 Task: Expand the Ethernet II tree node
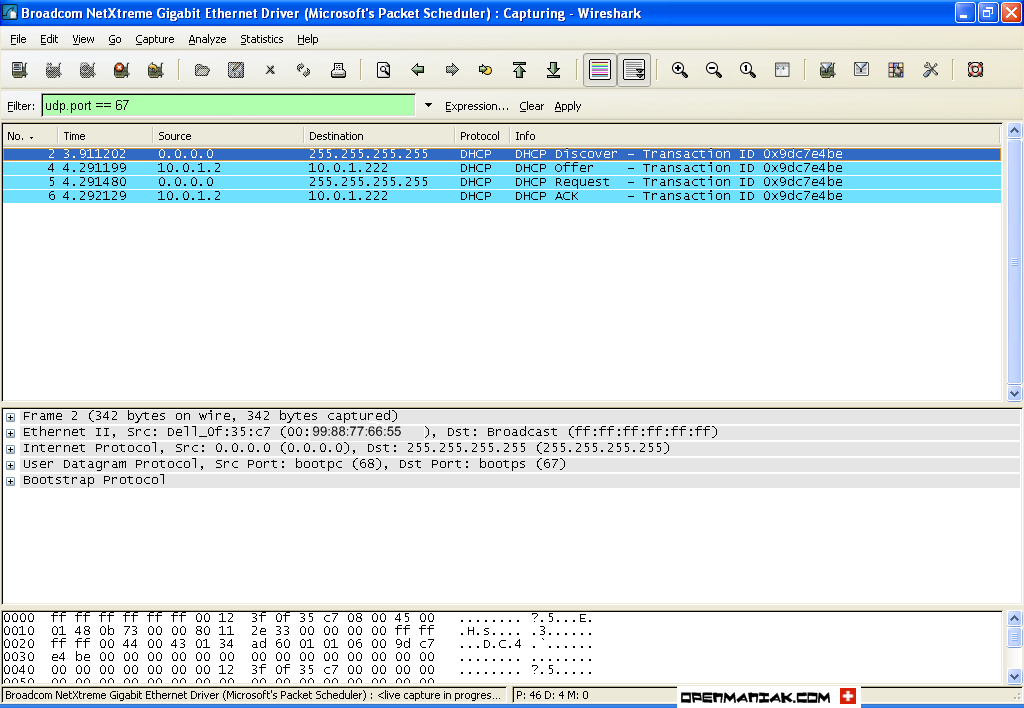click(10, 433)
